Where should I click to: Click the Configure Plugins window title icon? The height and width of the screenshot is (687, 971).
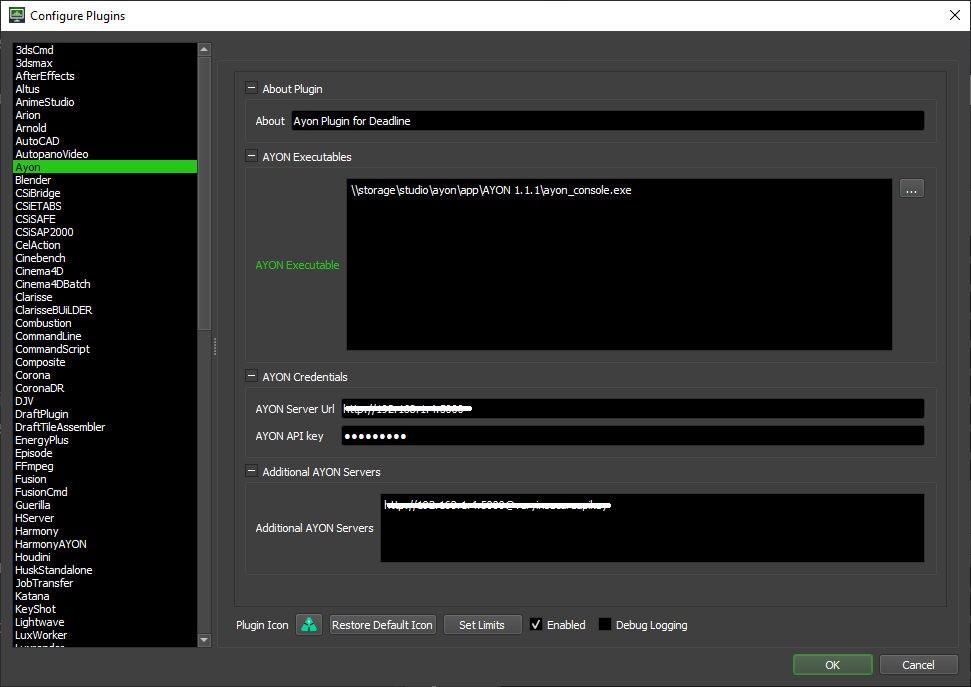(17, 15)
